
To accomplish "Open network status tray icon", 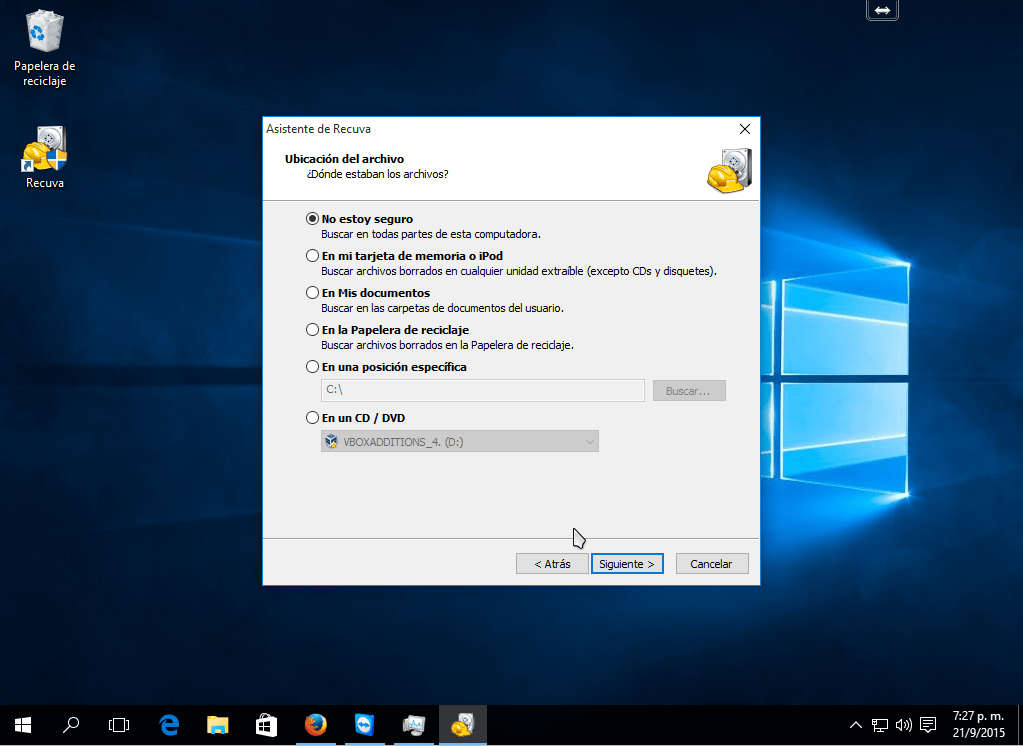I will (879, 725).
